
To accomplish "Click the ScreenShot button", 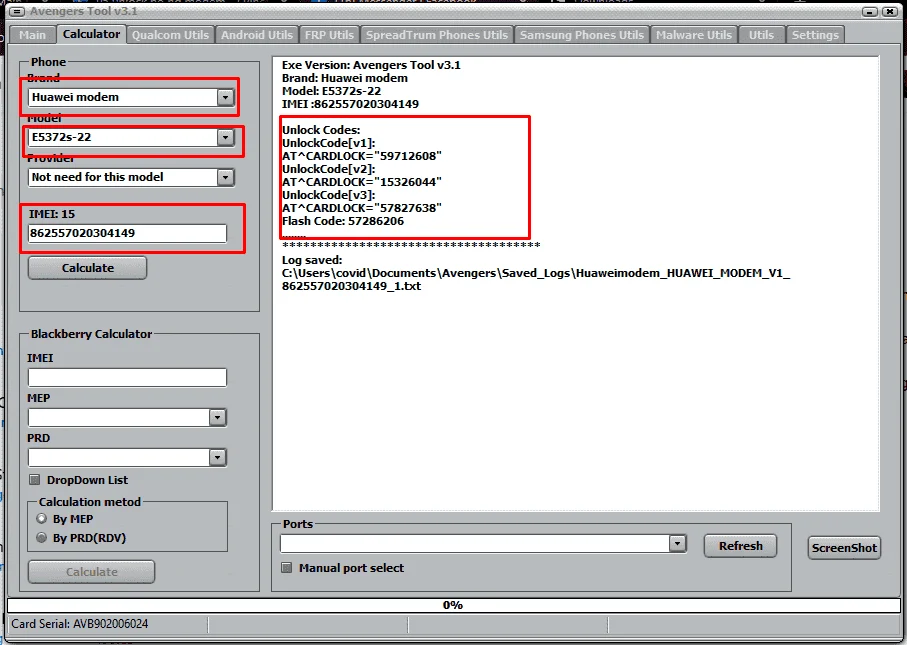I will [x=844, y=548].
